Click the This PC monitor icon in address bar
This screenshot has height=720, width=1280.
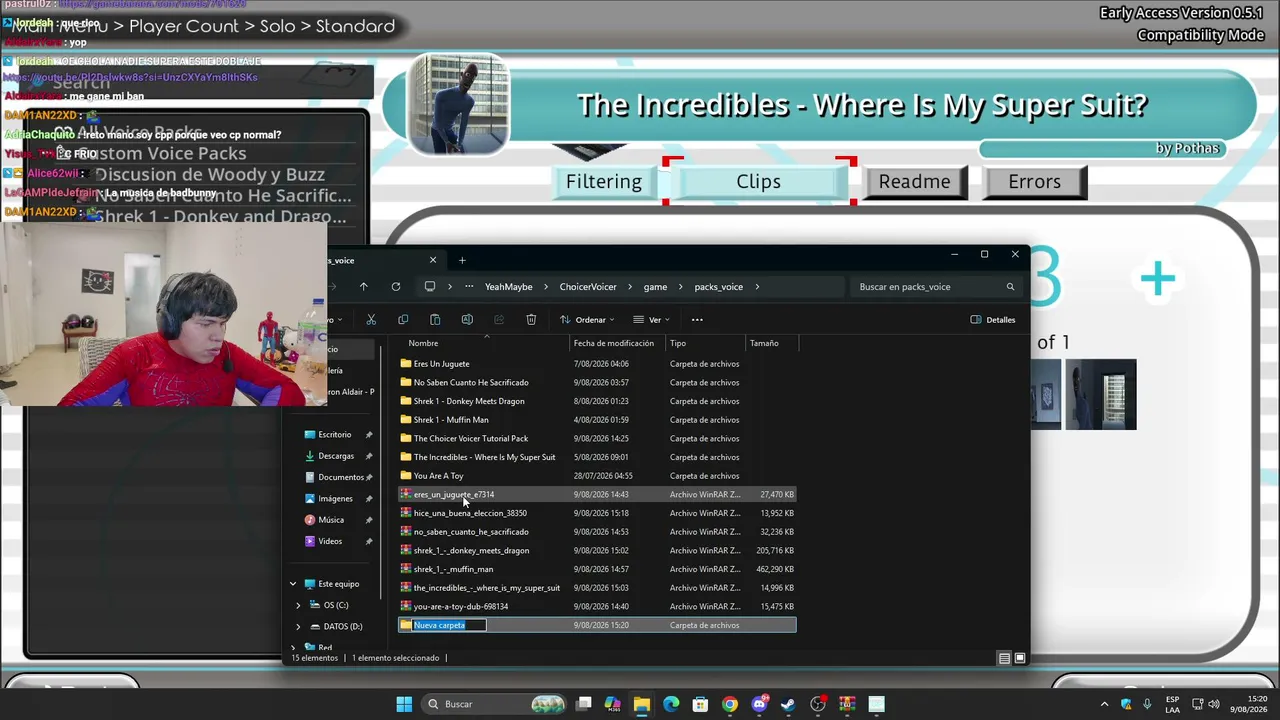pyautogui.click(x=430, y=287)
